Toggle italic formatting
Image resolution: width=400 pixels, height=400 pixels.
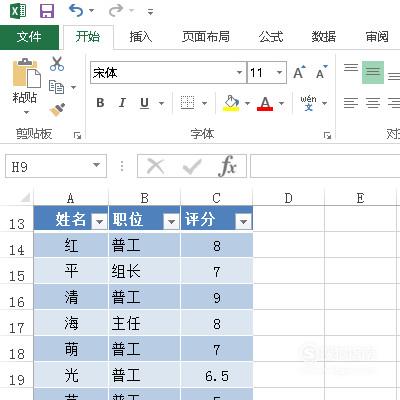(x=122, y=103)
